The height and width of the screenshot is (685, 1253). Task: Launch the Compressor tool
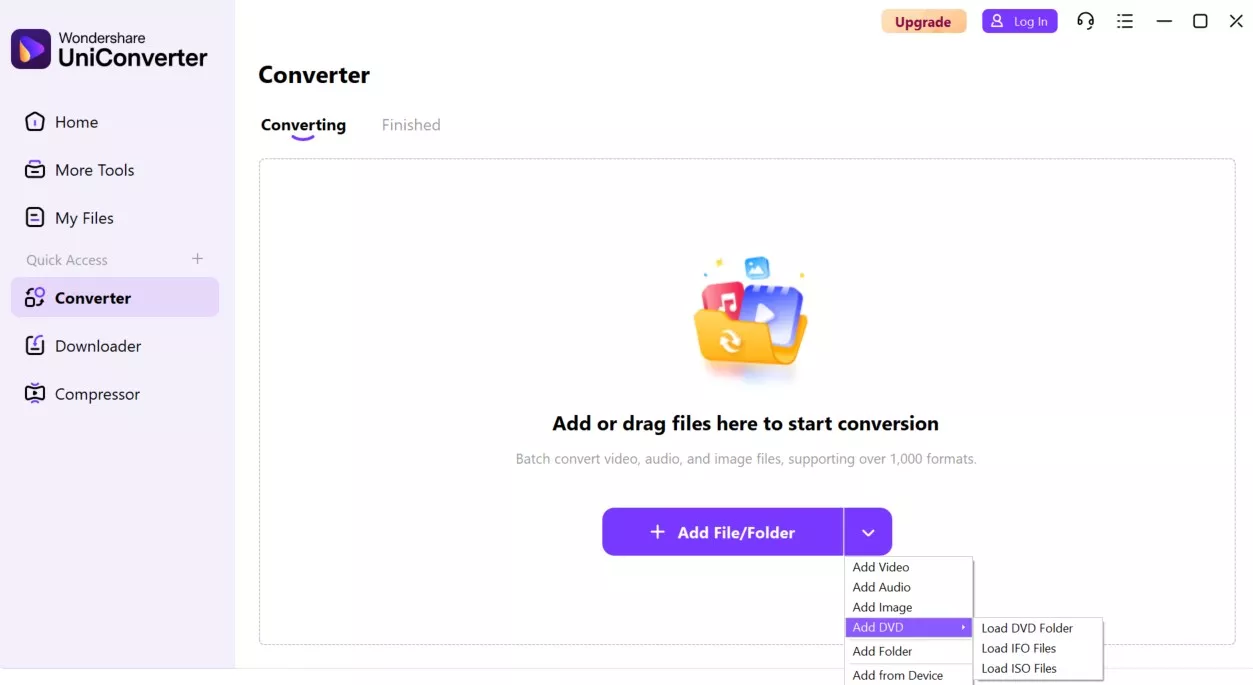[97, 393]
